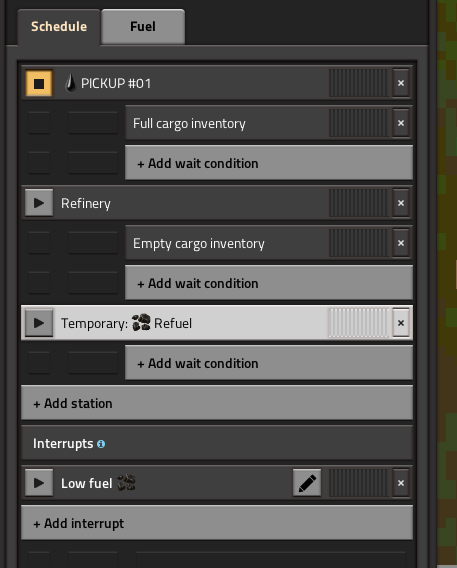Select the Schedule tab

click(x=59, y=26)
